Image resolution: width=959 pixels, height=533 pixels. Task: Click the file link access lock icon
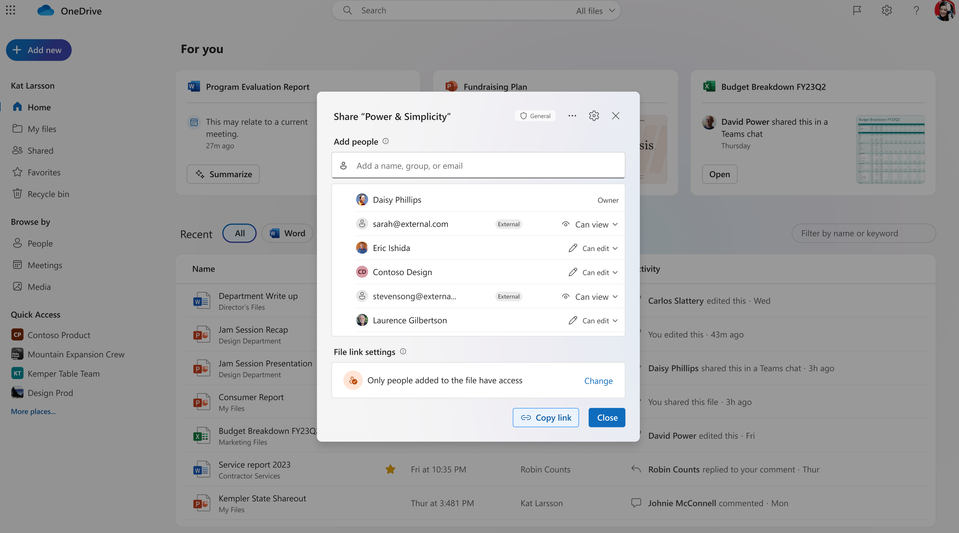353,381
